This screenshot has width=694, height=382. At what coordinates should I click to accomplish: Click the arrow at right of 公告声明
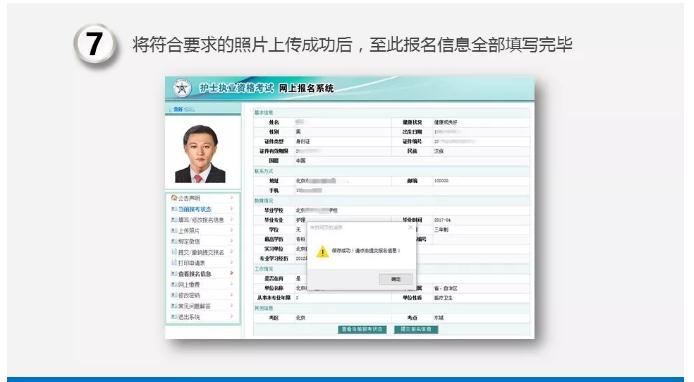pos(231,198)
